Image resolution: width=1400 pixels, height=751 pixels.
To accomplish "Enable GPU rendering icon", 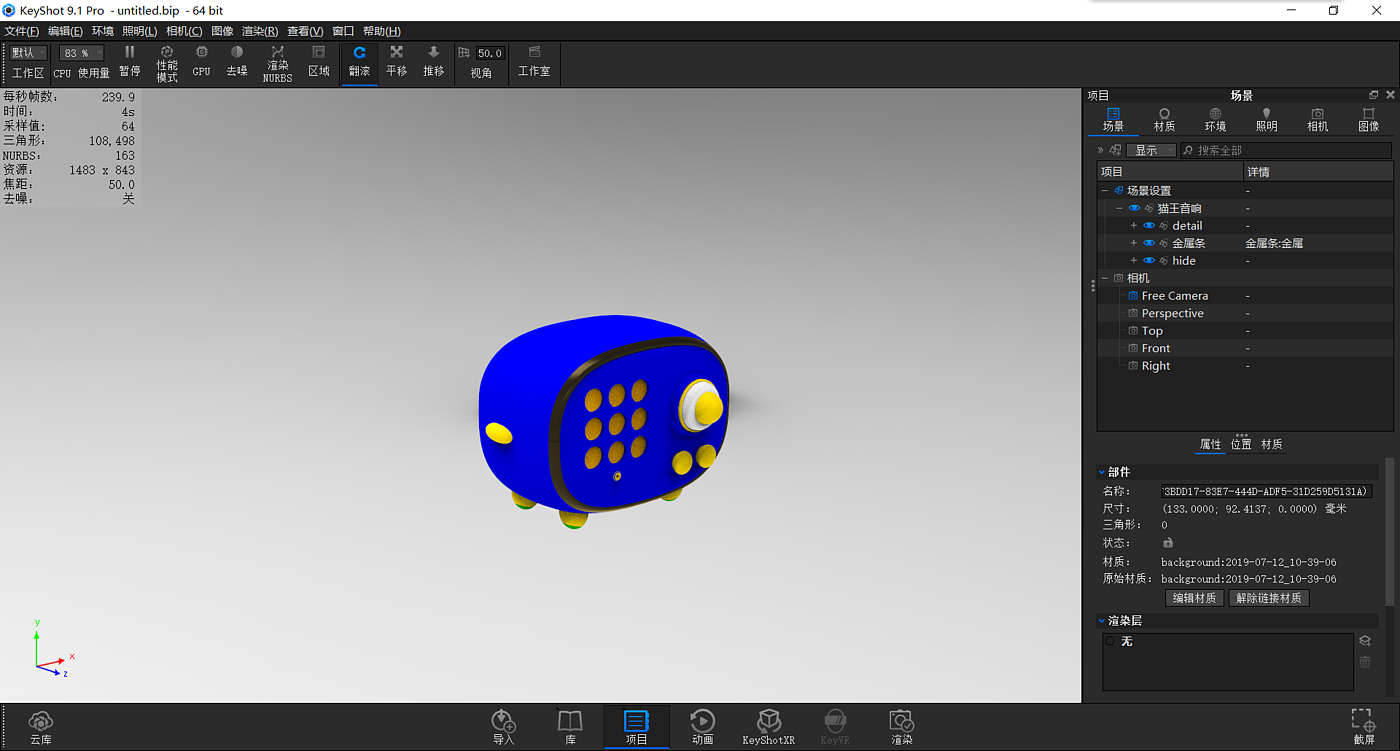I will coord(201,61).
